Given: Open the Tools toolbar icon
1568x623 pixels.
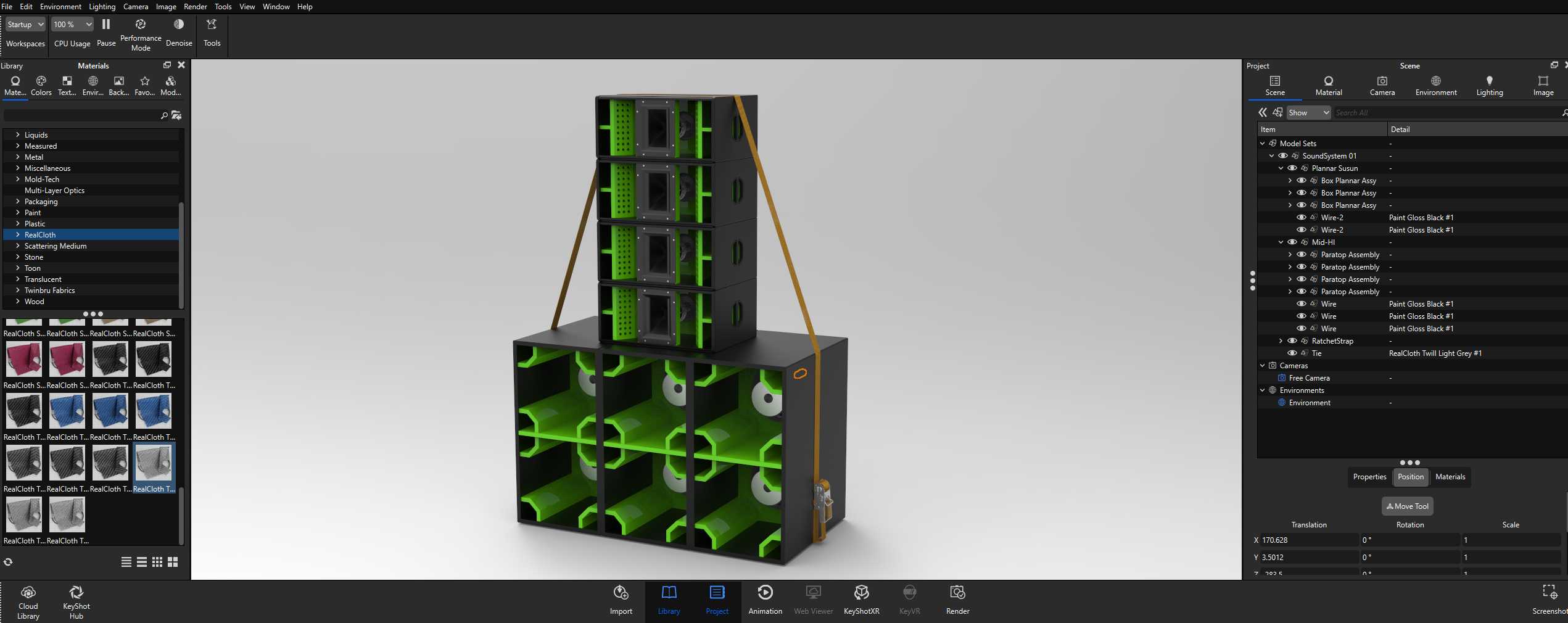Looking at the screenshot, I should (x=212, y=32).
